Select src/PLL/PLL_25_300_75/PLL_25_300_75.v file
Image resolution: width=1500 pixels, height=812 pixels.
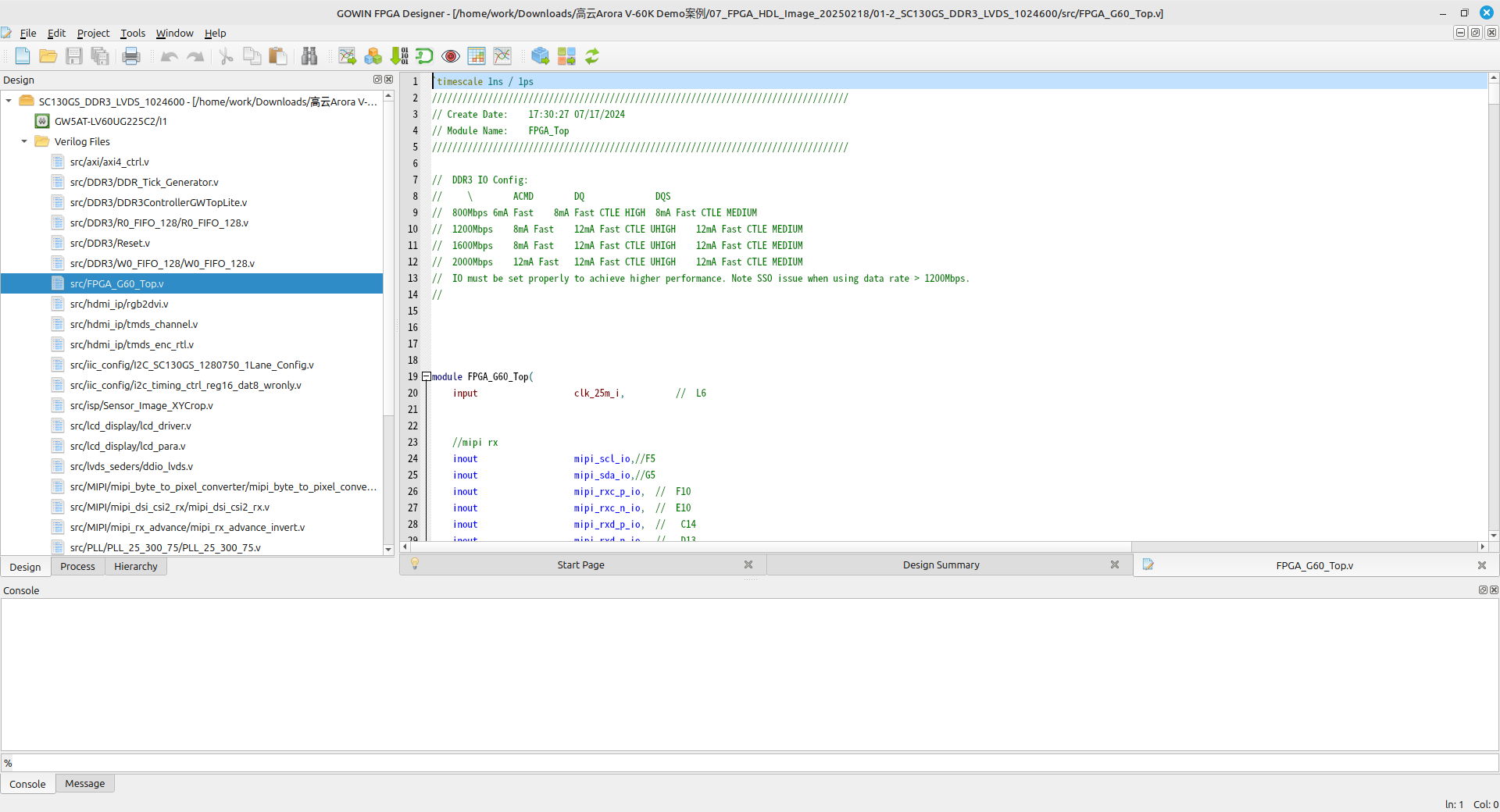pyautogui.click(x=165, y=547)
